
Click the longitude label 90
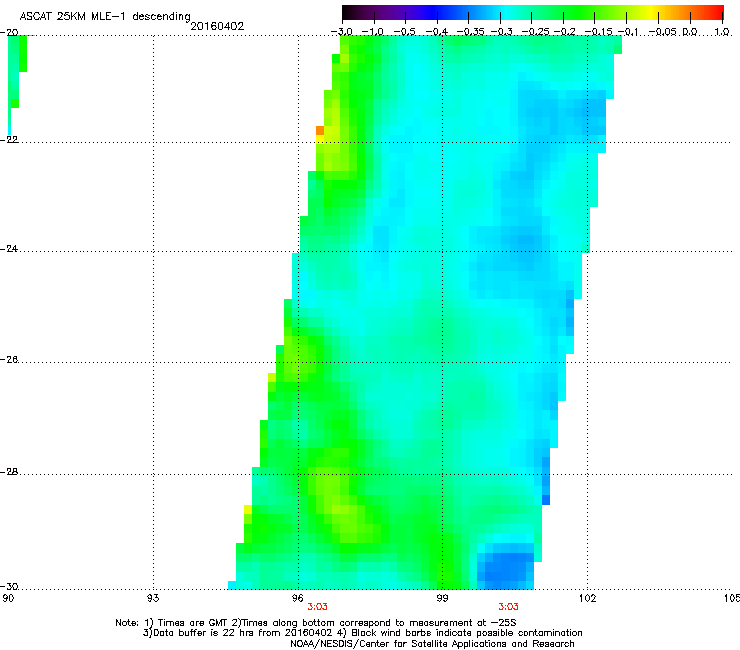pos(8,598)
